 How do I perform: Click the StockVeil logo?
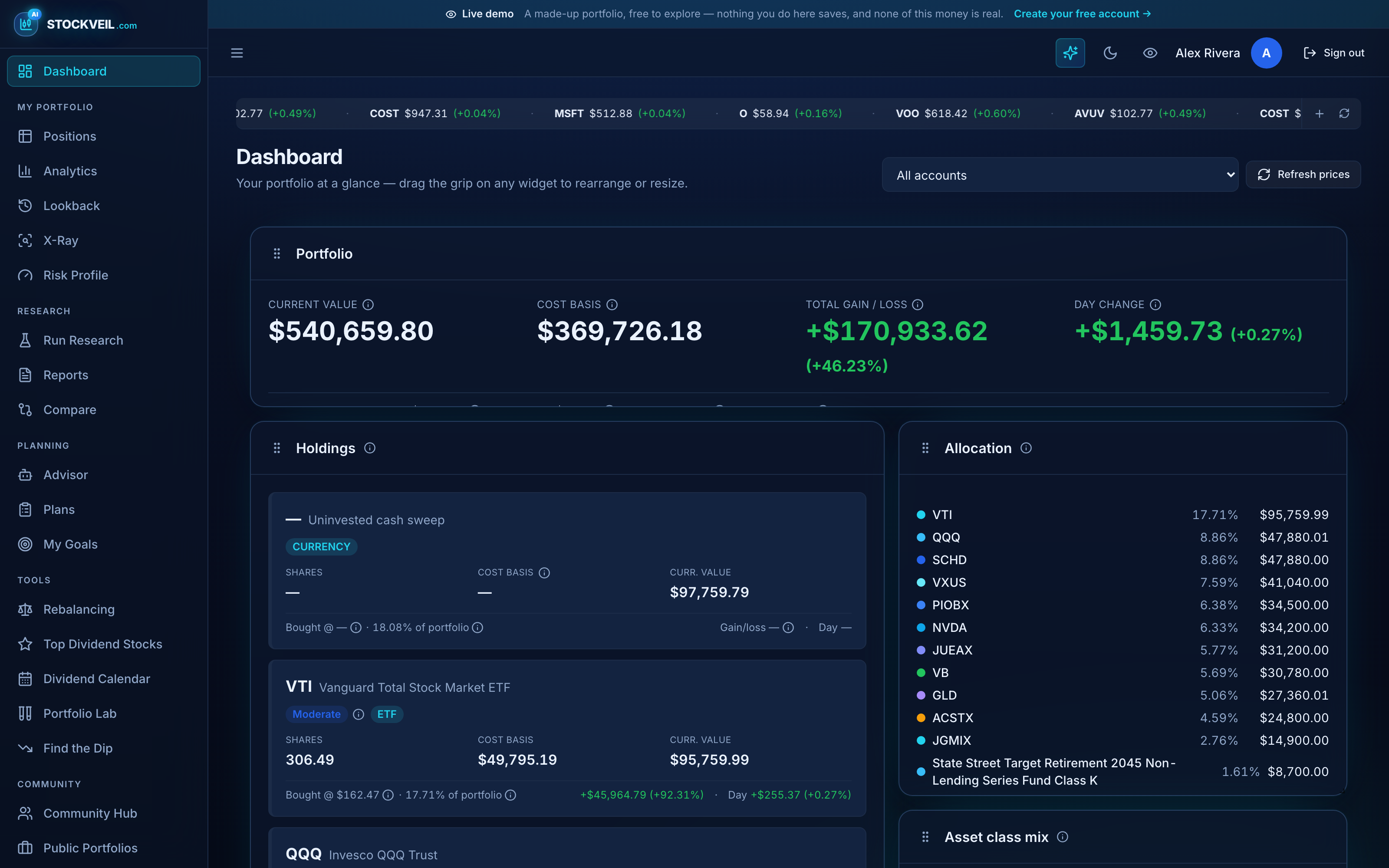(75, 23)
